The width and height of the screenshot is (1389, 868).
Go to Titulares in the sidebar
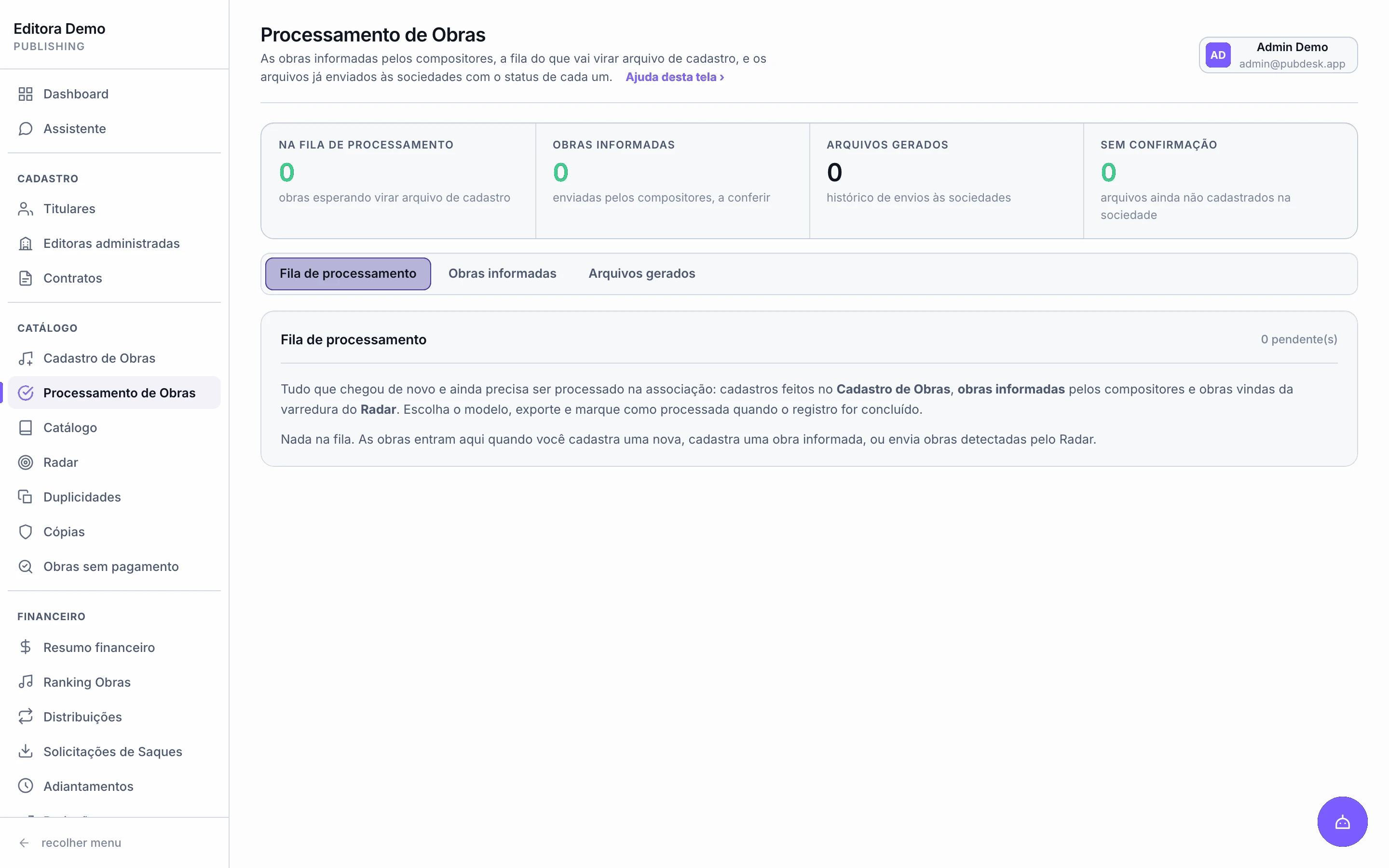point(114,209)
